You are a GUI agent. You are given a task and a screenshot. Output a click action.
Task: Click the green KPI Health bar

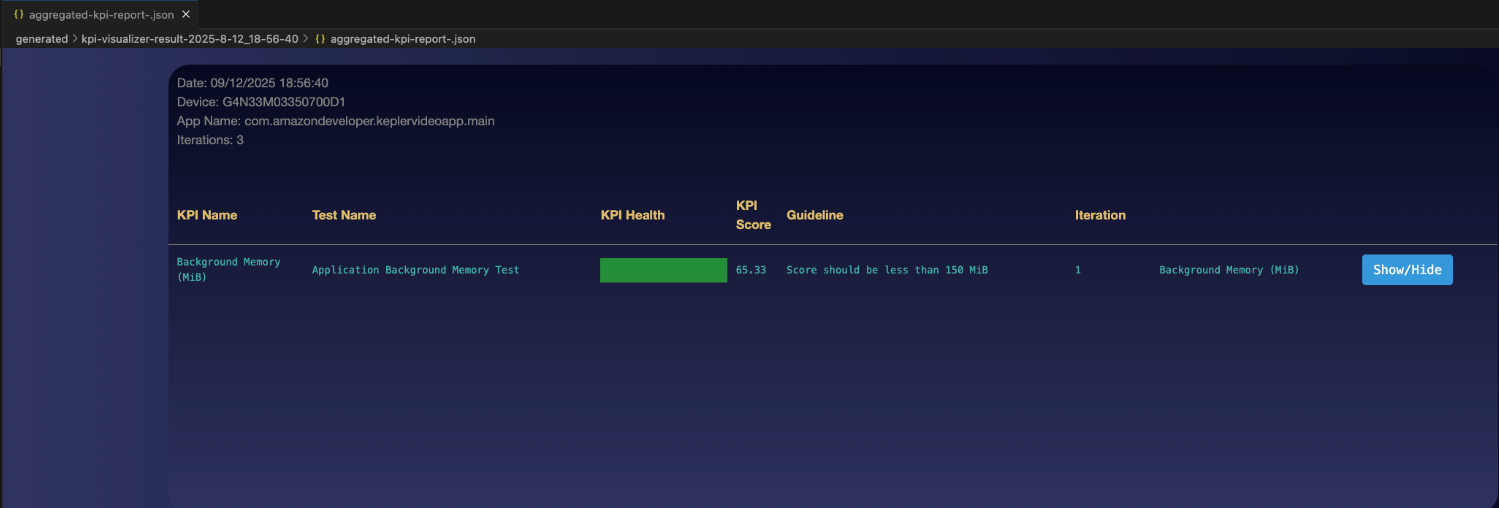click(663, 270)
